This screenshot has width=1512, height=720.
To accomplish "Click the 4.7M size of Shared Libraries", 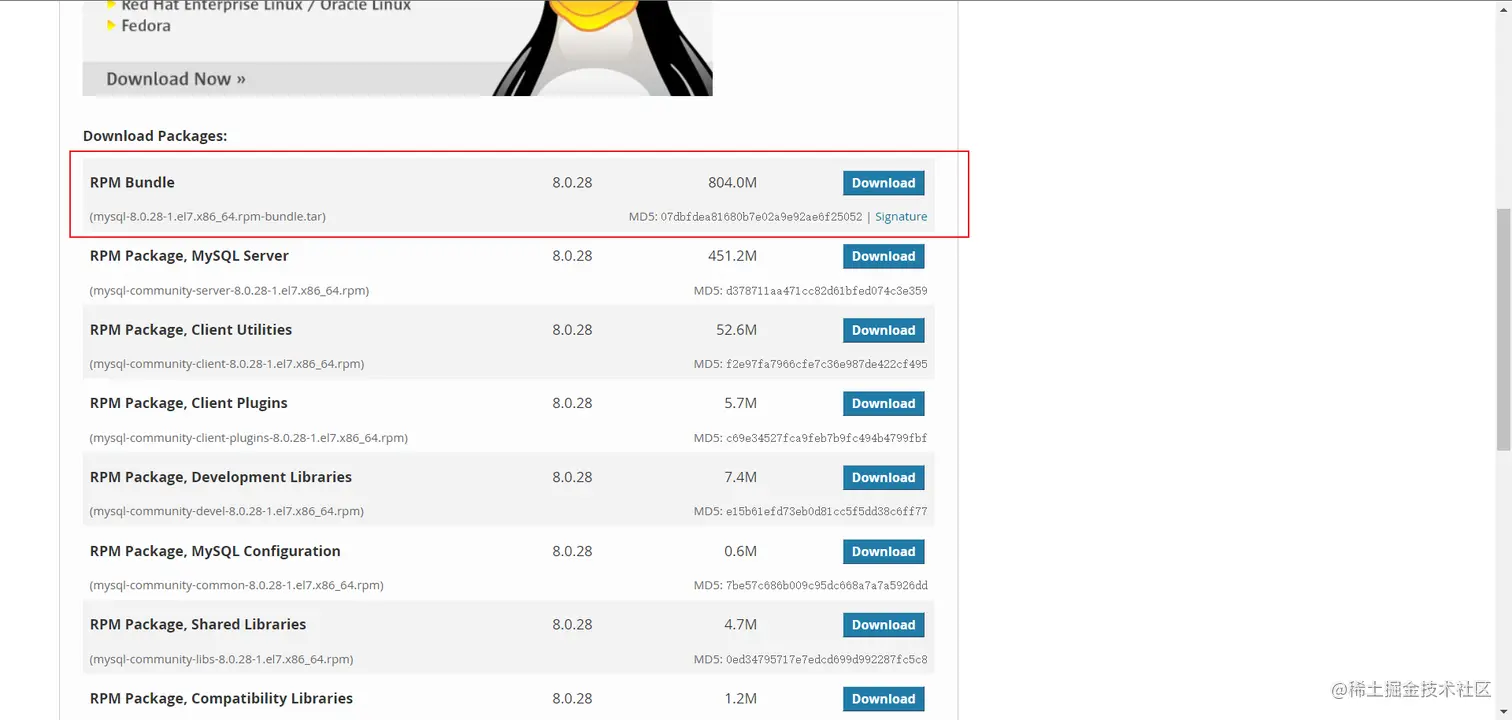I will (740, 624).
